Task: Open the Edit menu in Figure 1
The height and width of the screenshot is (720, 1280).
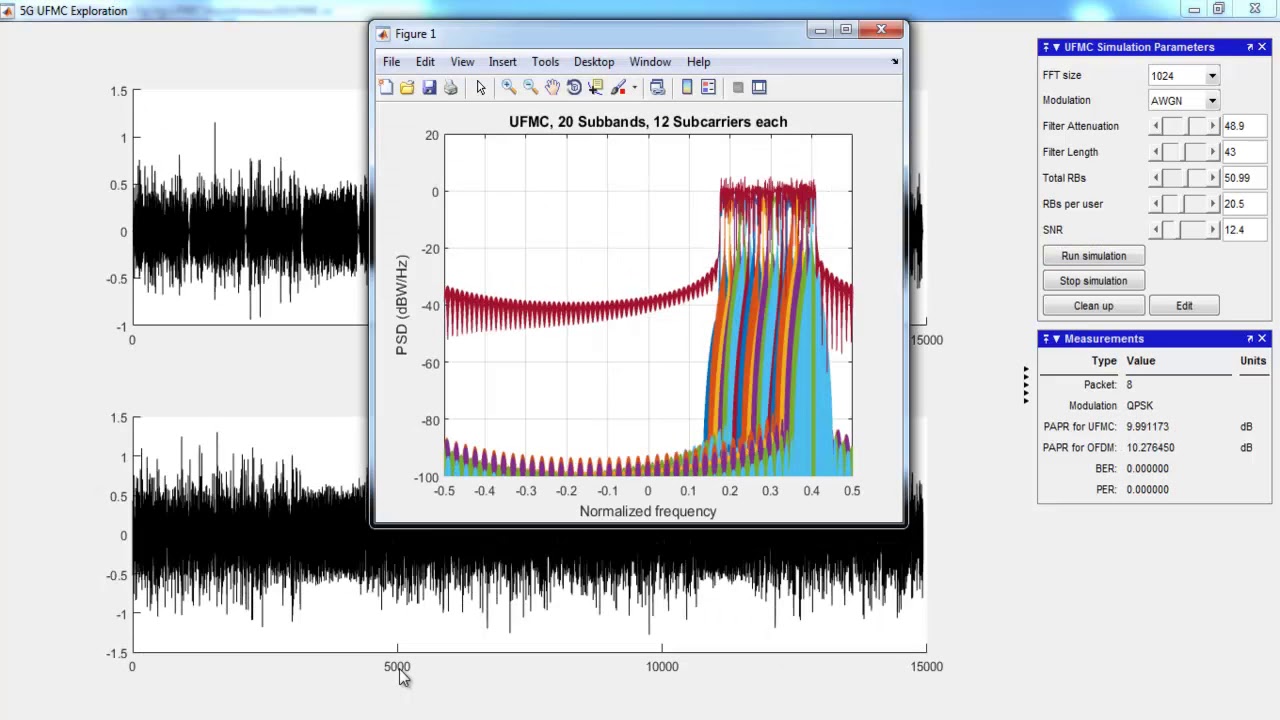Action: pos(425,62)
